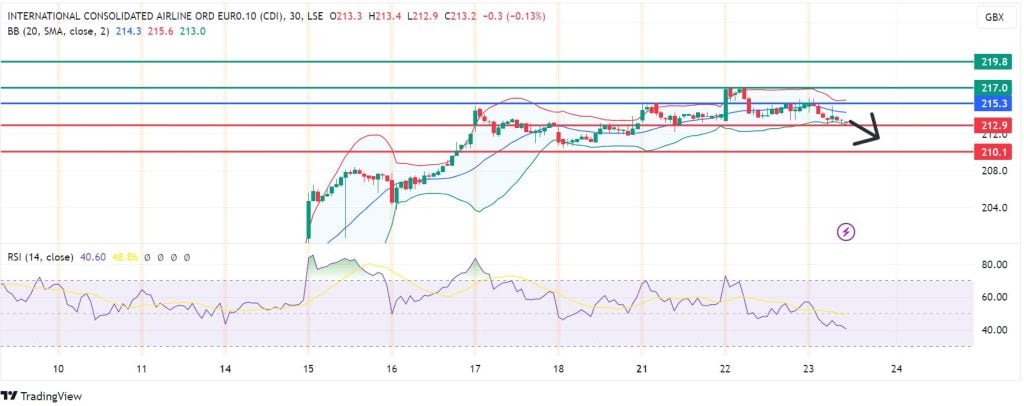The width and height of the screenshot is (1024, 406).
Task: Select the 215.3 blue price label
Action: coord(993,103)
